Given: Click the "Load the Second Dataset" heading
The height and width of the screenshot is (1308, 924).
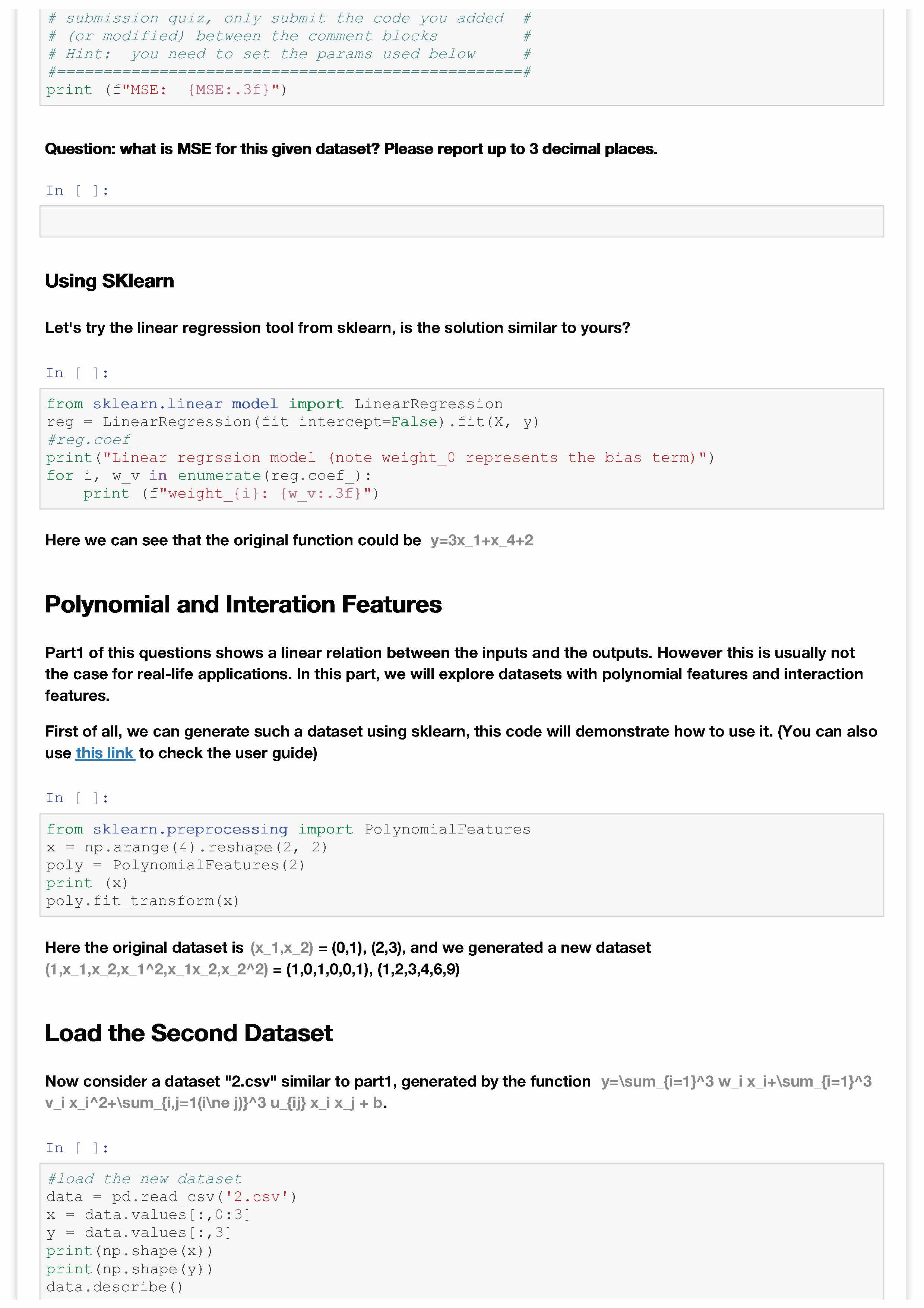Looking at the screenshot, I should 189,1033.
